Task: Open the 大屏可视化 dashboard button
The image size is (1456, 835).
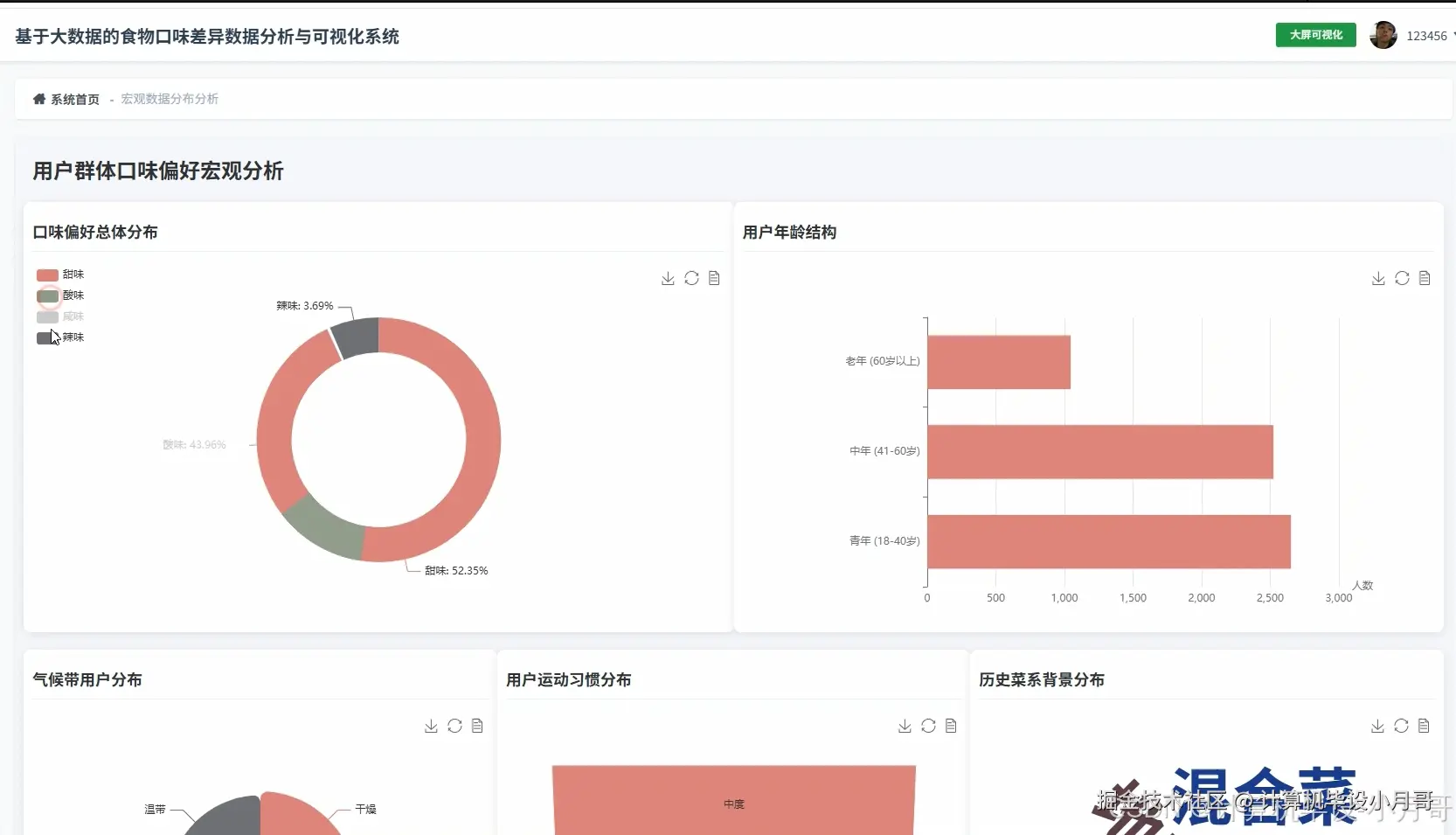Action: [x=1314, y=35]
